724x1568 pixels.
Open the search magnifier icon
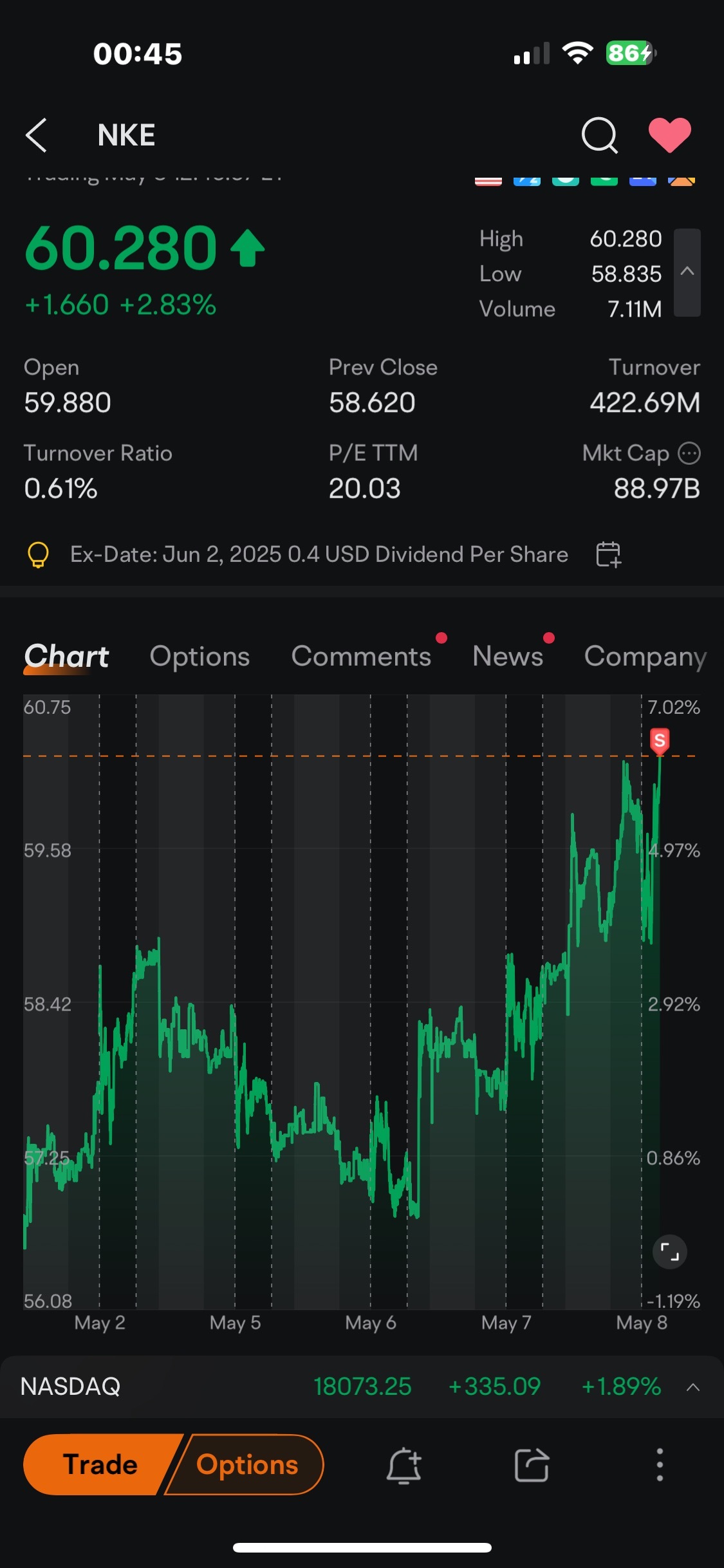599,135
